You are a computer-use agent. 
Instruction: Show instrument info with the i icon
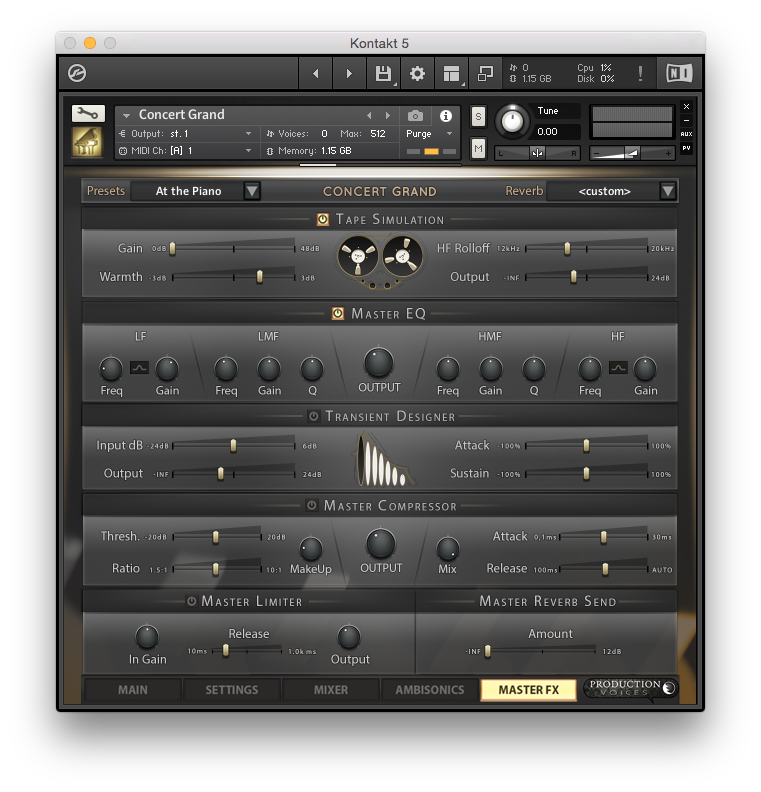(x=445, y=116)
